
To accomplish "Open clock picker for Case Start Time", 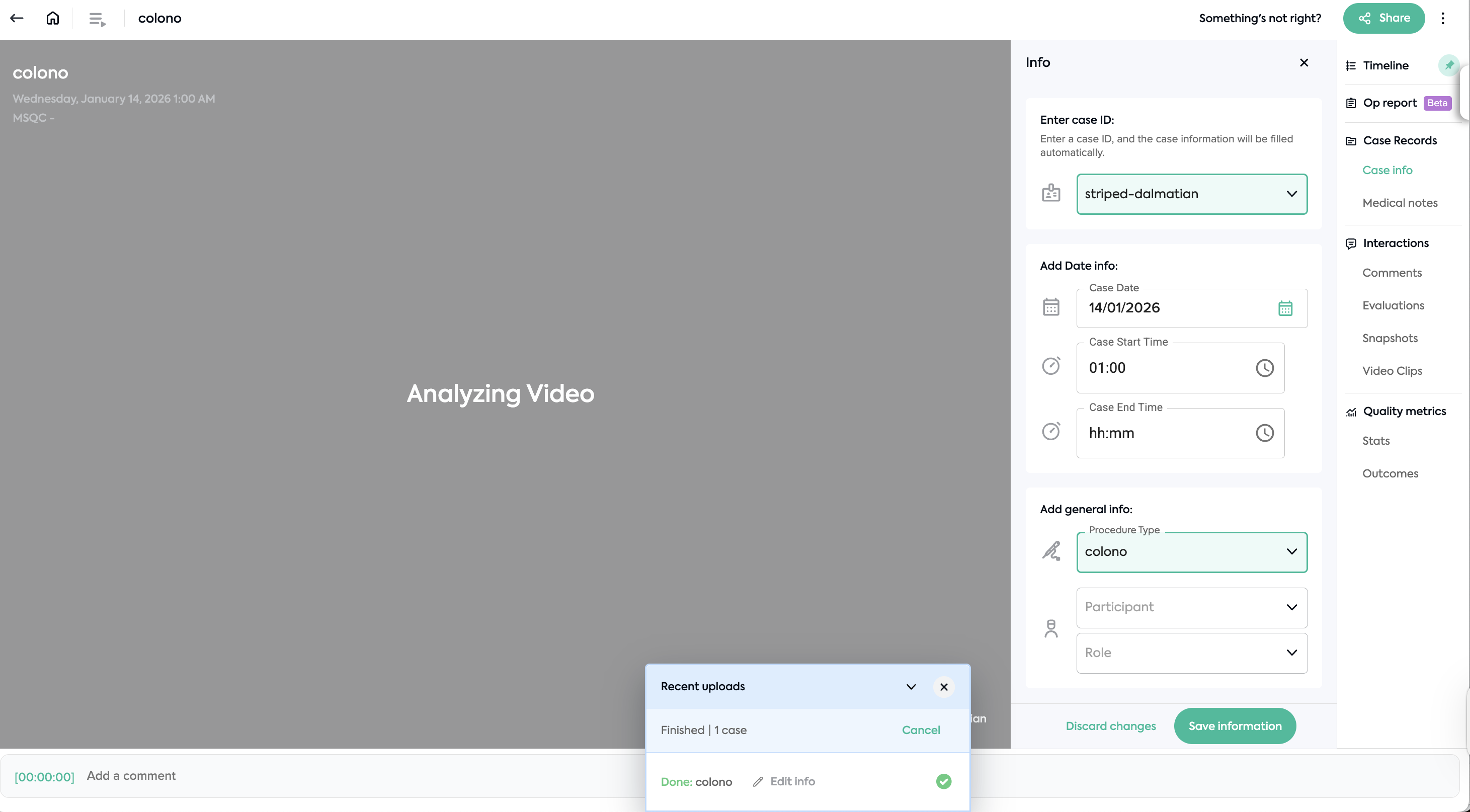I will 1265,368.
